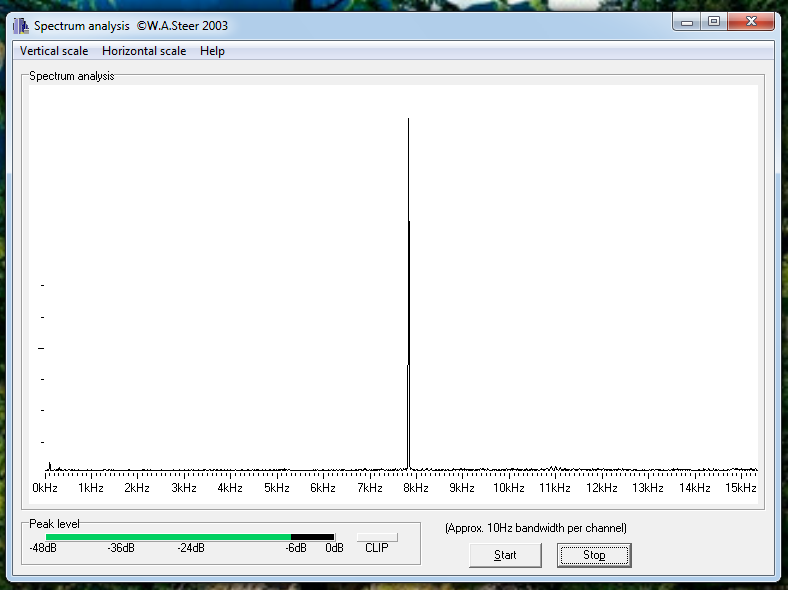Click the green peak level meter bar
The image size is (788, 590).
(x=168, y=537)
